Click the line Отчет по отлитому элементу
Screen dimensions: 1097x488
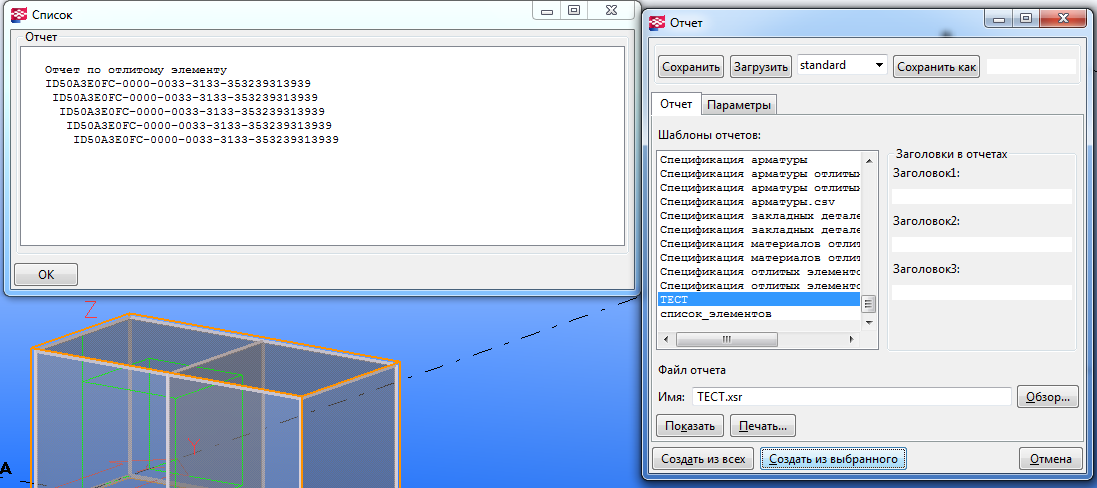point(136,70)
